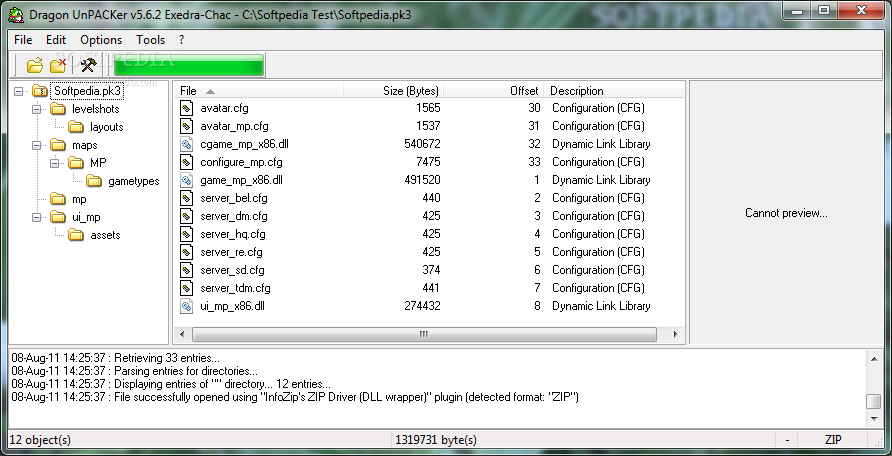Click the server_sd.cfg file icon
The image size is (892, 456).
(187, 270)
